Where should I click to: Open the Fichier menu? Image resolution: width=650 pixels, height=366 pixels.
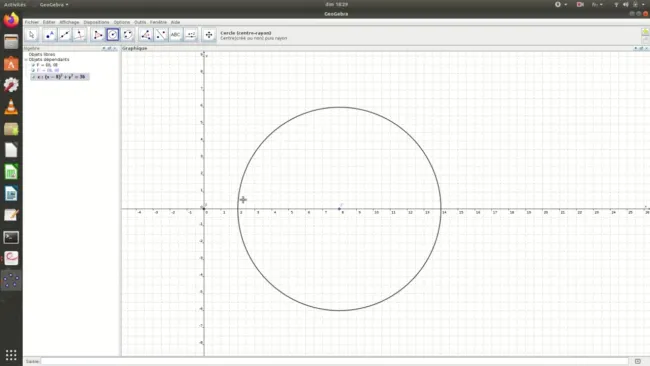(x=32, y=22)
